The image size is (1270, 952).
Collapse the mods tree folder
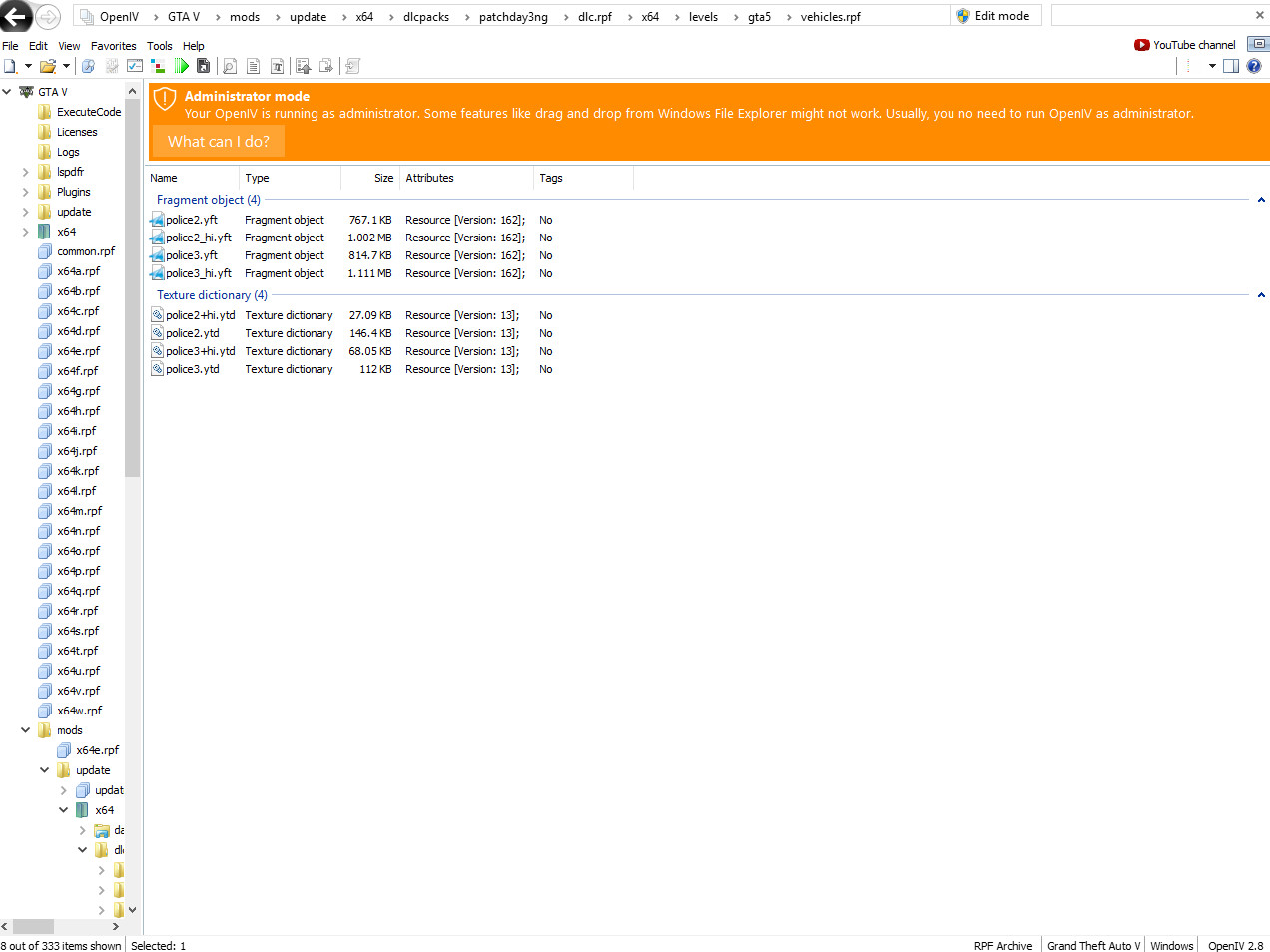pyautogui.click(x=25, y=730)
